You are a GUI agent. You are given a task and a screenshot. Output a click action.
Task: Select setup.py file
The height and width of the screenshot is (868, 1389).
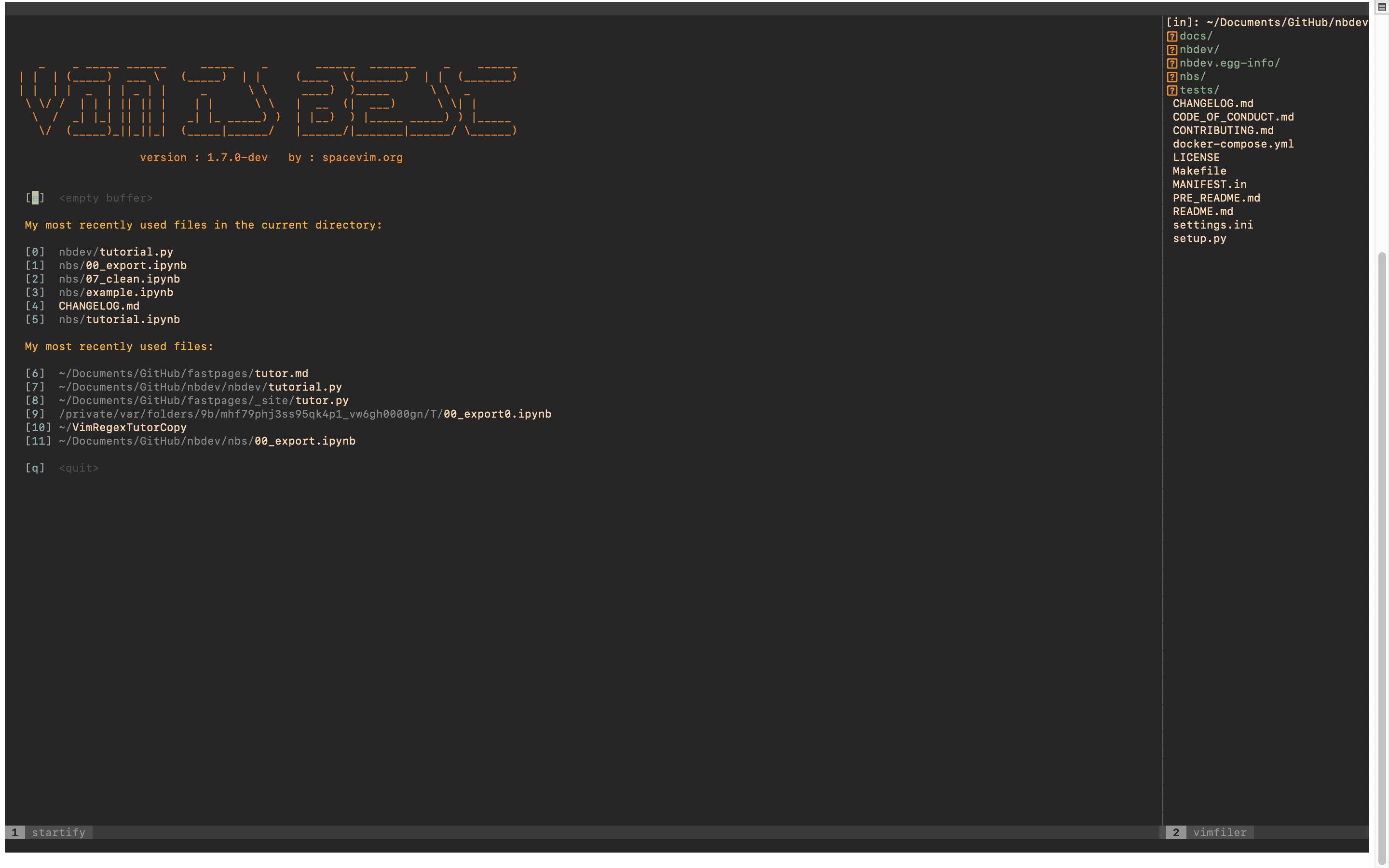point(1199,239)
